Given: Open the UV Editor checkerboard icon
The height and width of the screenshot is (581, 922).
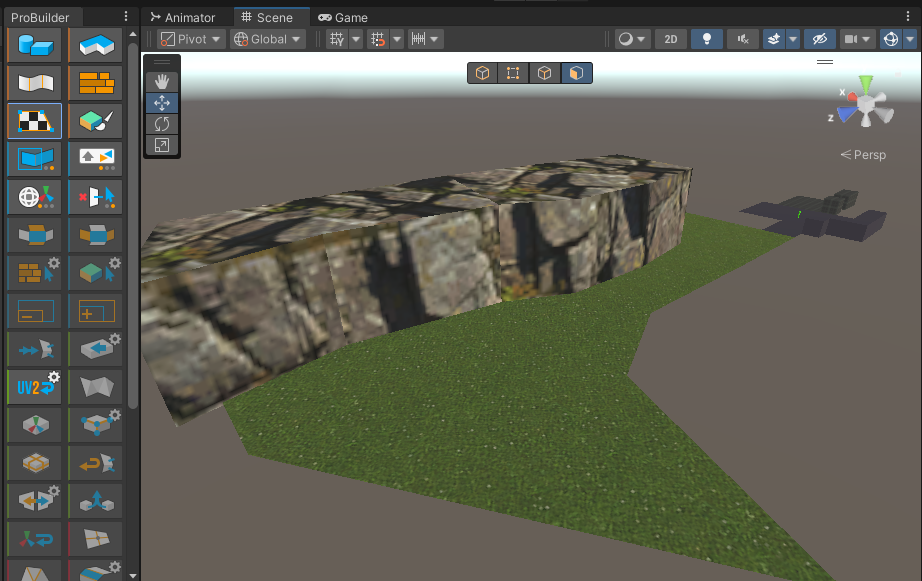Looking at the screenshot, I should pos(35,121).
